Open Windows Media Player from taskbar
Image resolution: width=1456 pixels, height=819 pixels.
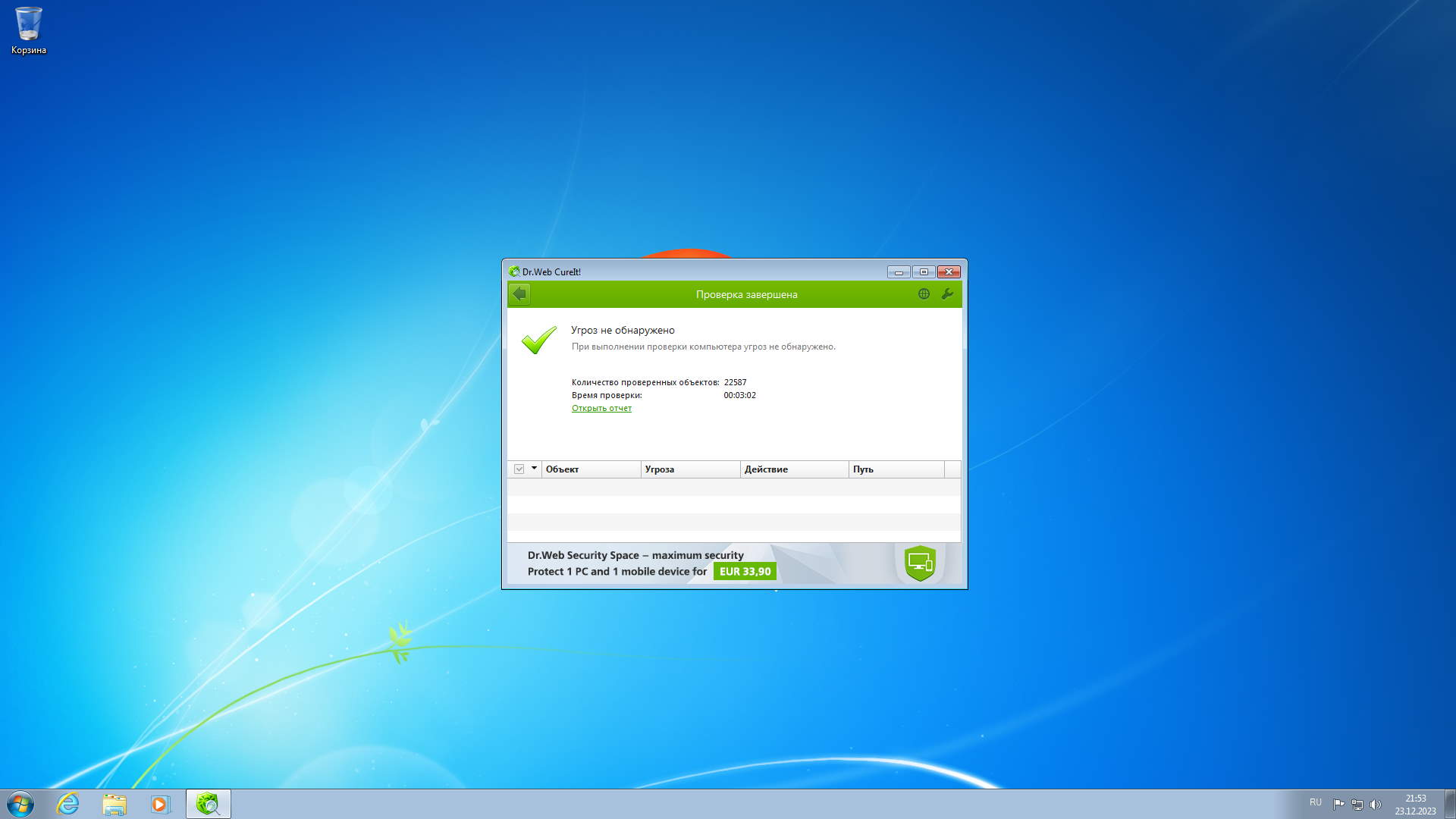point(160,804)
